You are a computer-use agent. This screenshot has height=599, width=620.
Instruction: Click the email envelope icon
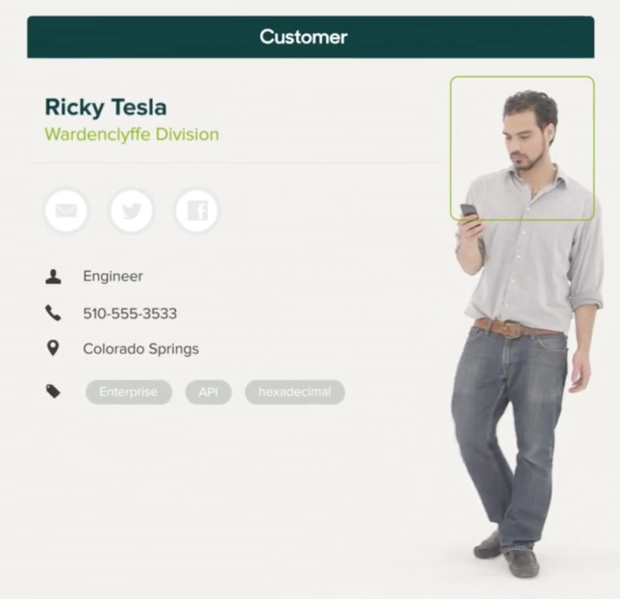pyautogui.click(x=66, y=211)
